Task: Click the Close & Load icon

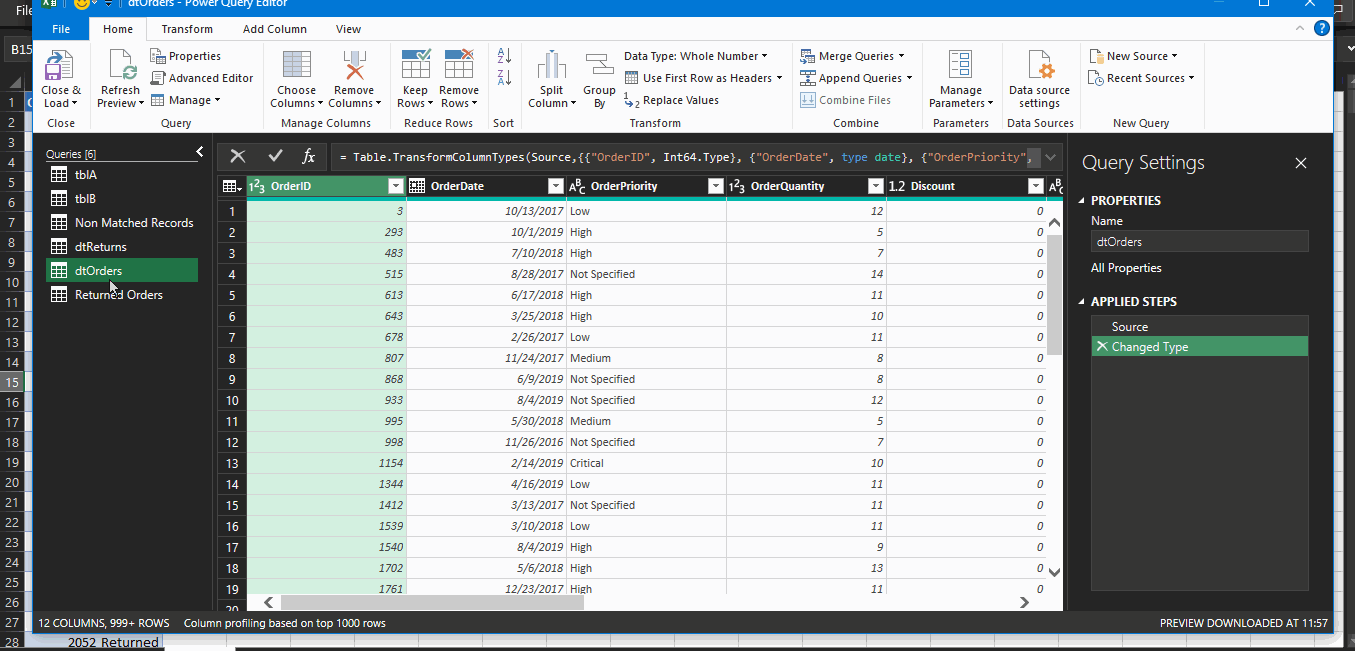Action: [59, 66]
